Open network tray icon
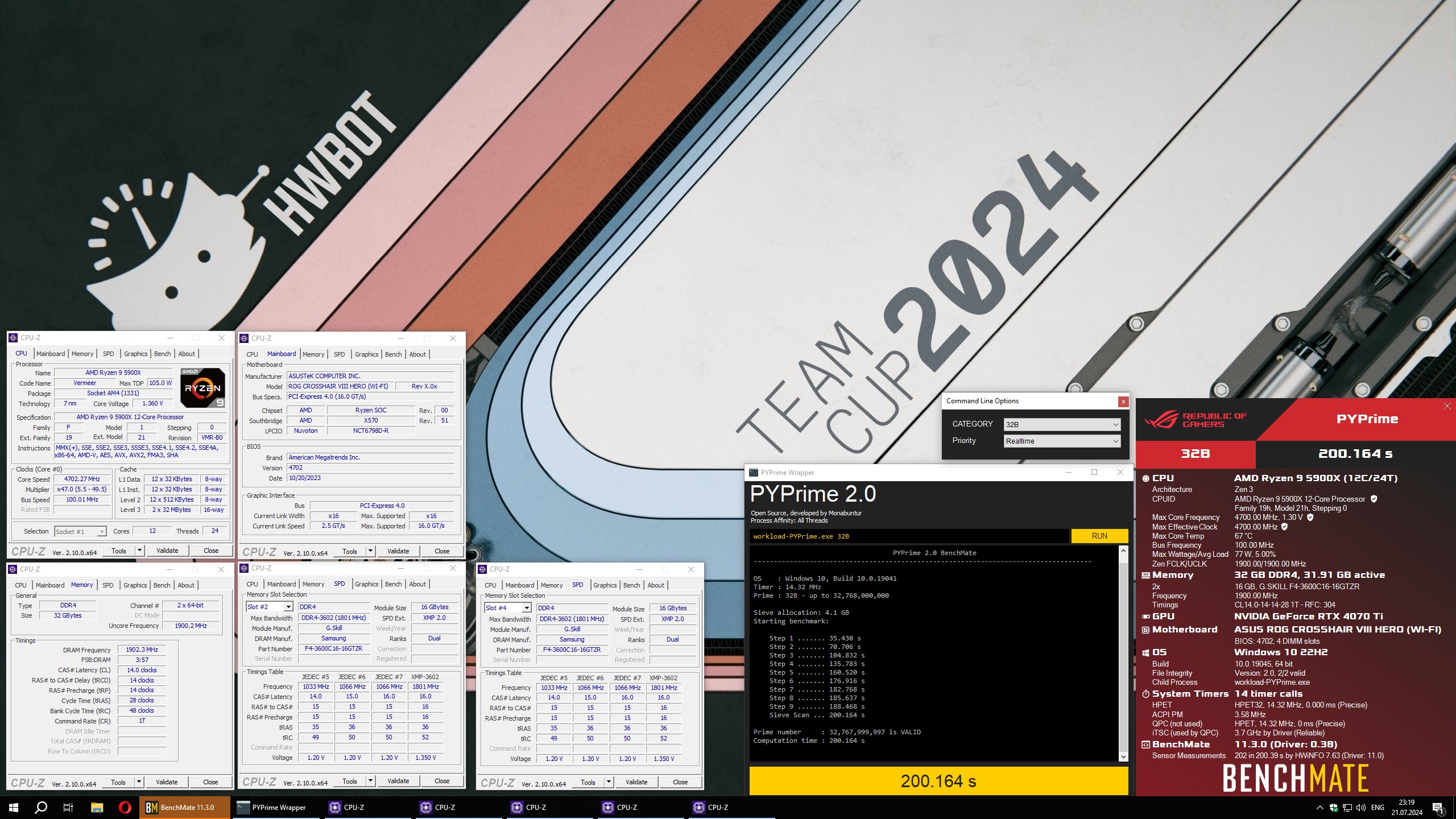This screenshot has width=1456, height=819. (1347, 808)
